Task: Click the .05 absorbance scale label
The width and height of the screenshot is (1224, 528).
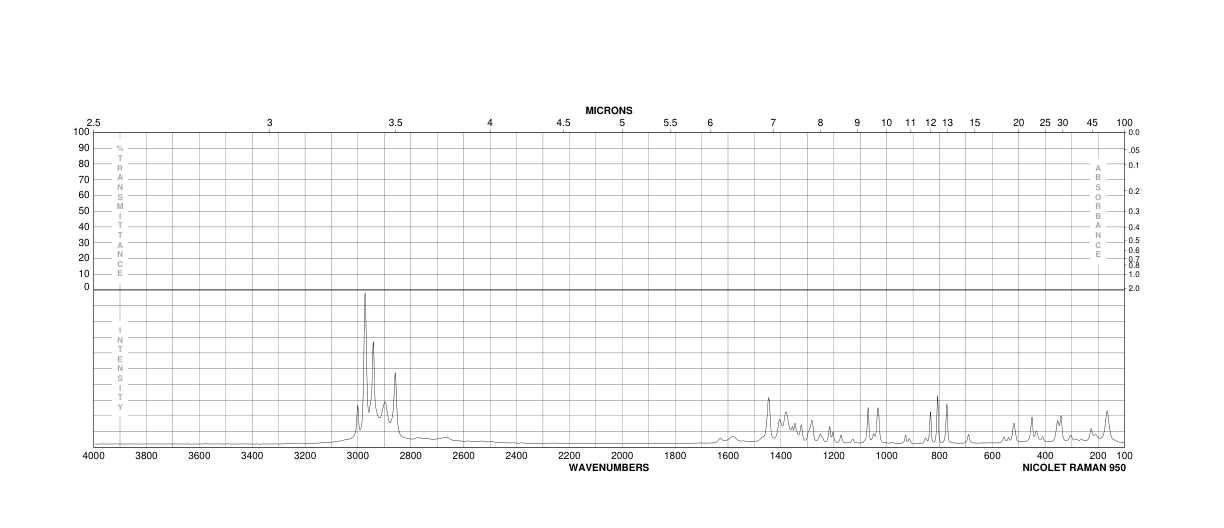Action: (x=1134, y=150)
